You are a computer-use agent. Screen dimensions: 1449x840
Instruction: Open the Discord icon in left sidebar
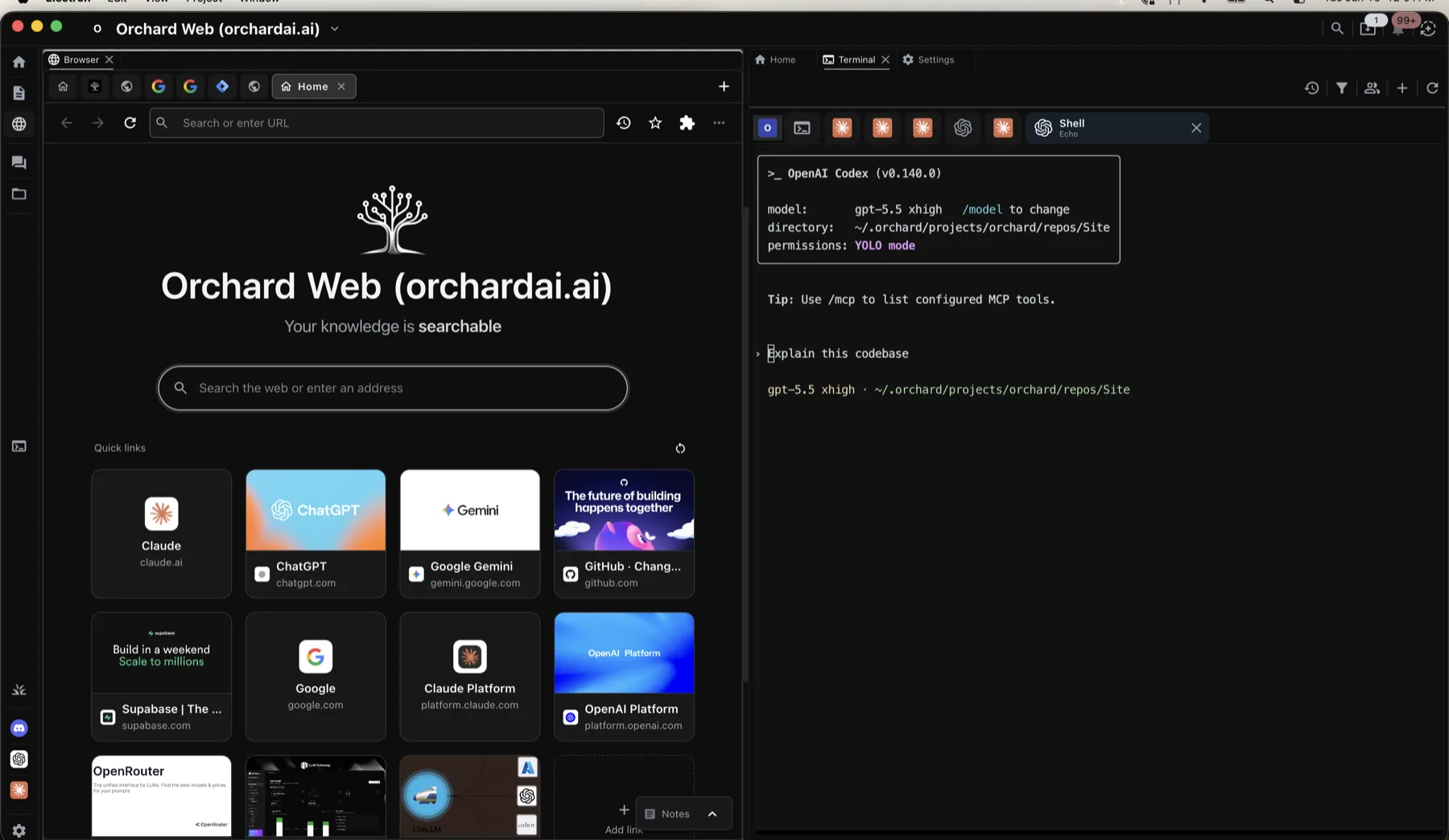click(x=19, y=728)
